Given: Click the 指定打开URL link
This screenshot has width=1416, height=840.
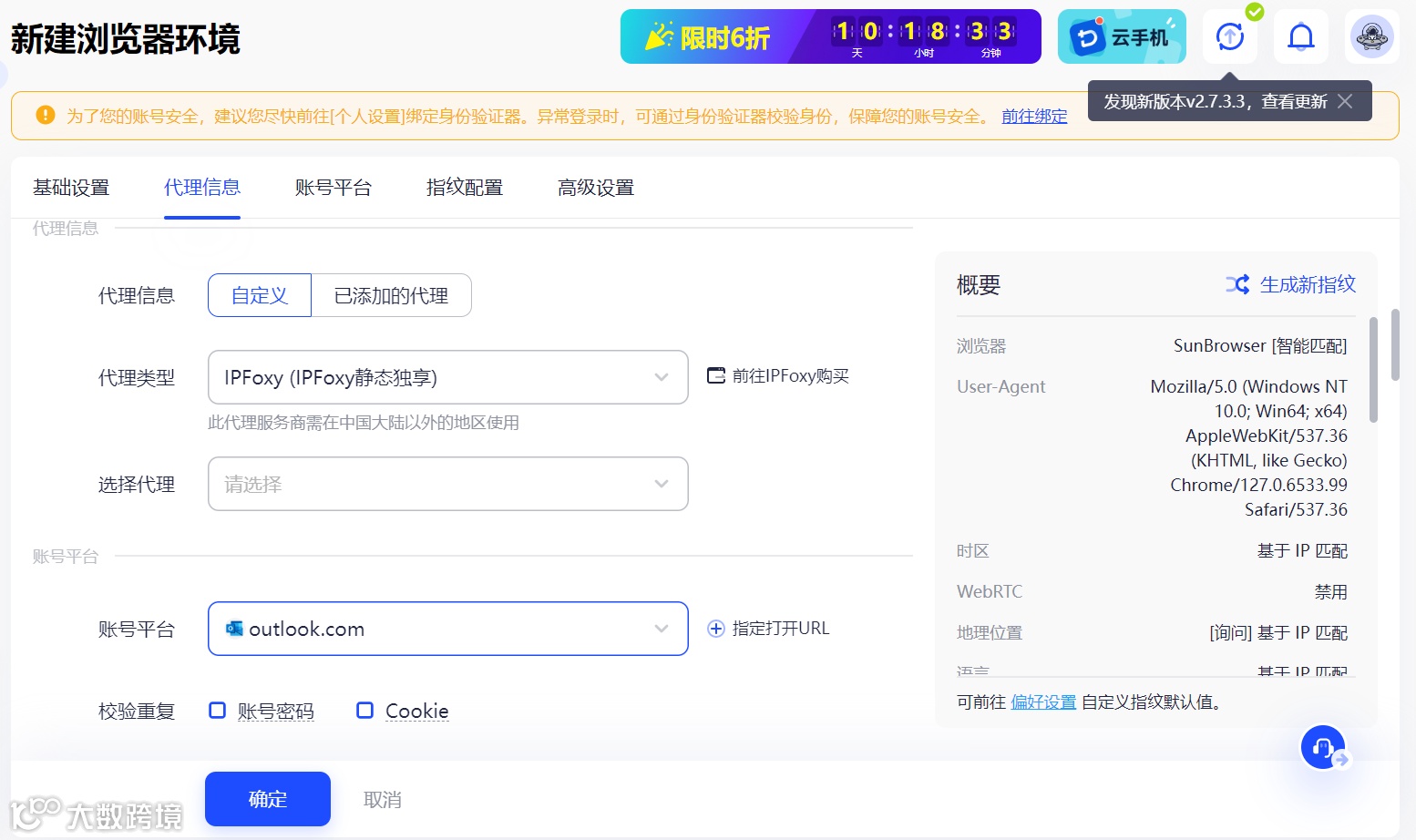Looking at the screenshot, I should point(781,629).
